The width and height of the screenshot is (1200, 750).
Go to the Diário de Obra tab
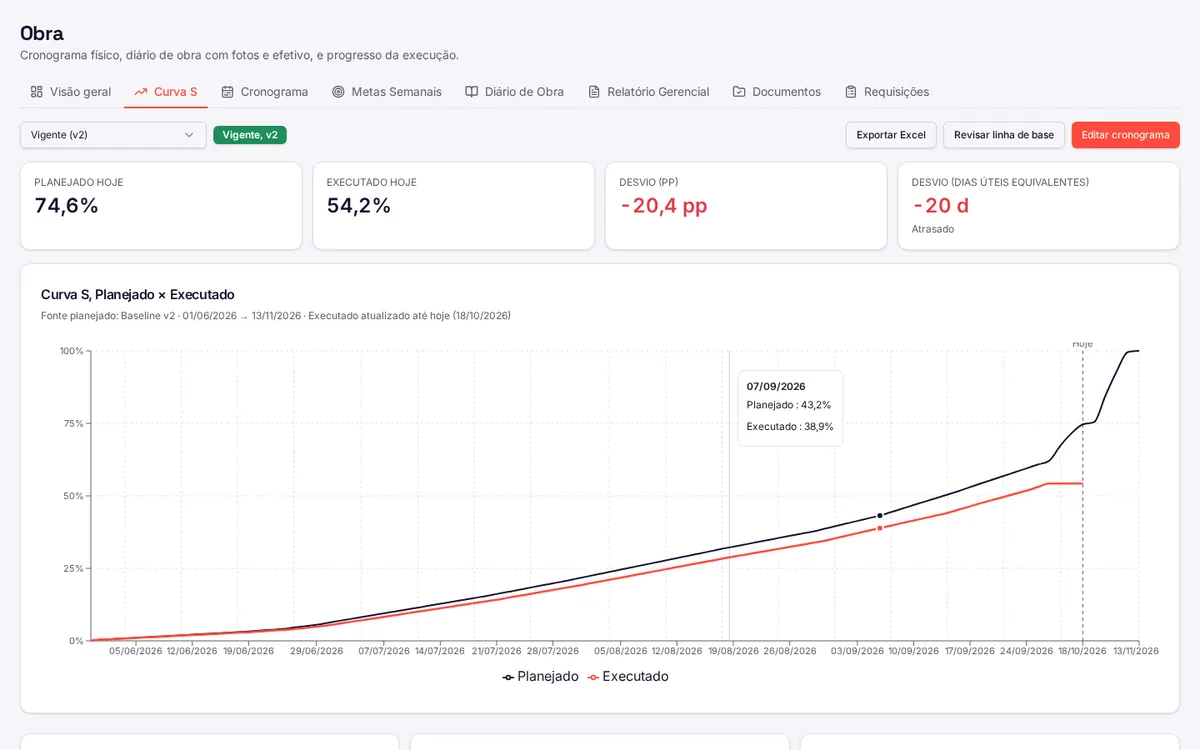[515, 92]
